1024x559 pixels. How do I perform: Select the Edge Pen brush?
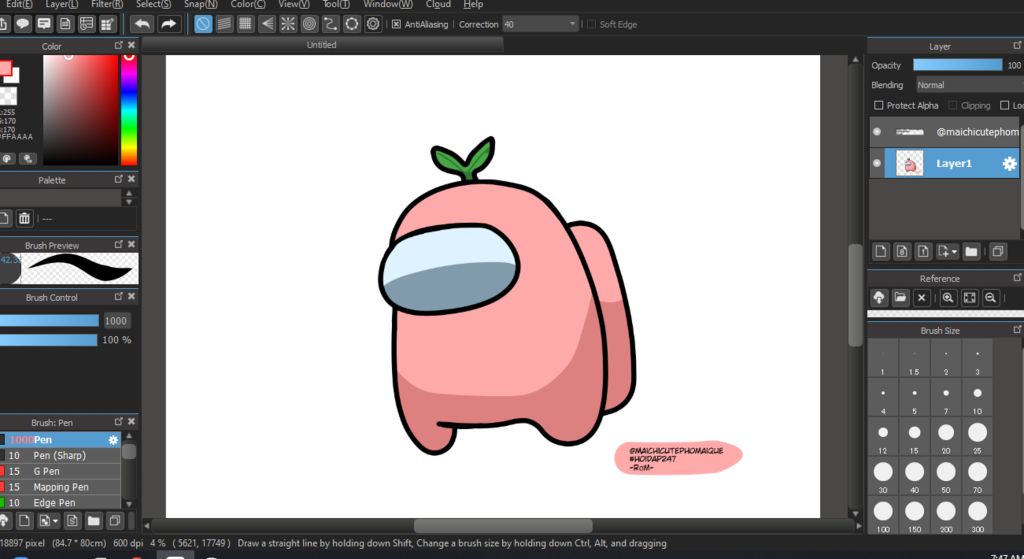pyautogui.click(x=60, y=503)
